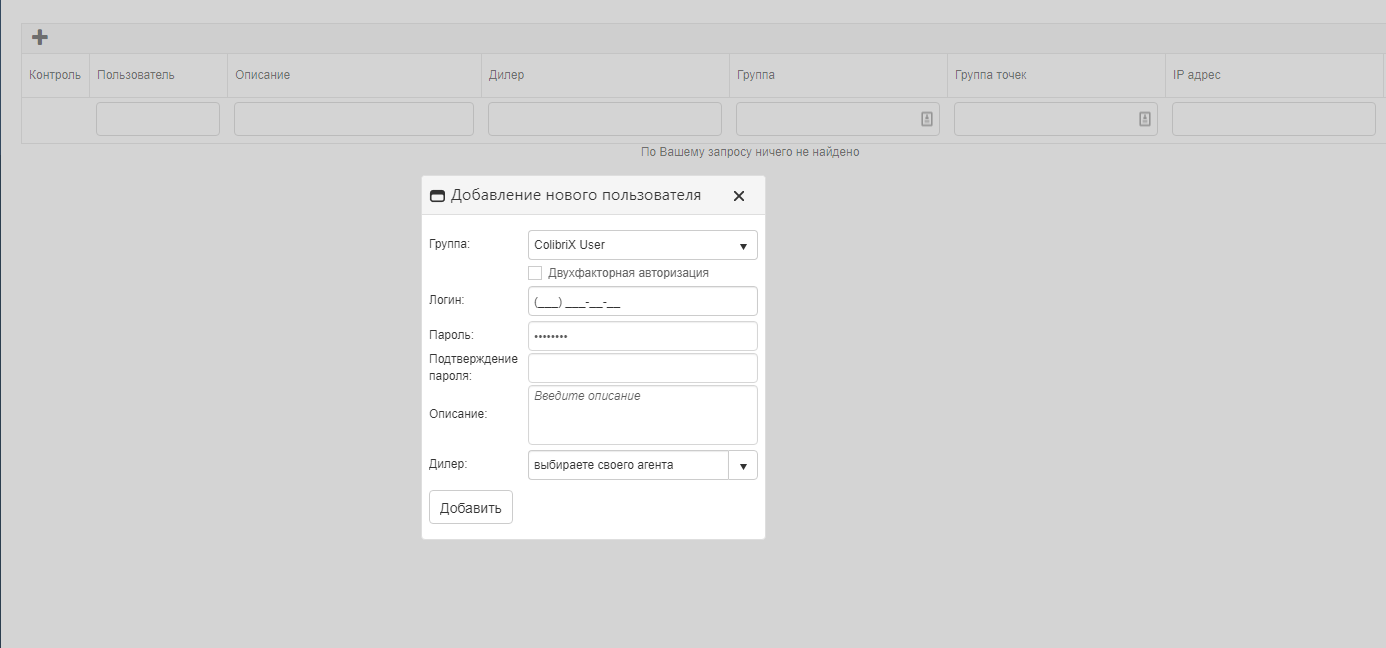Click the Группа точек filter field
Viewport: 1386px width, 648px height.
[x=1056, y=119]
